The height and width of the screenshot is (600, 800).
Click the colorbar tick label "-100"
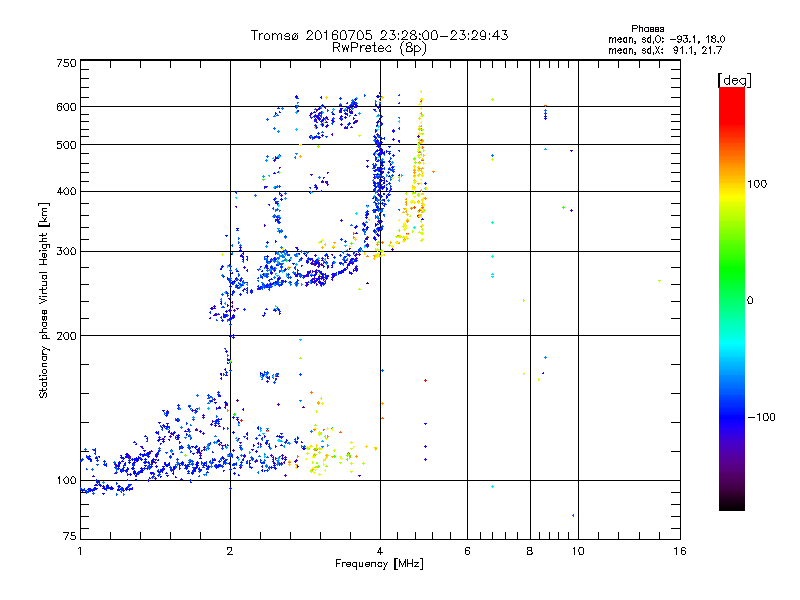[761, 417]
